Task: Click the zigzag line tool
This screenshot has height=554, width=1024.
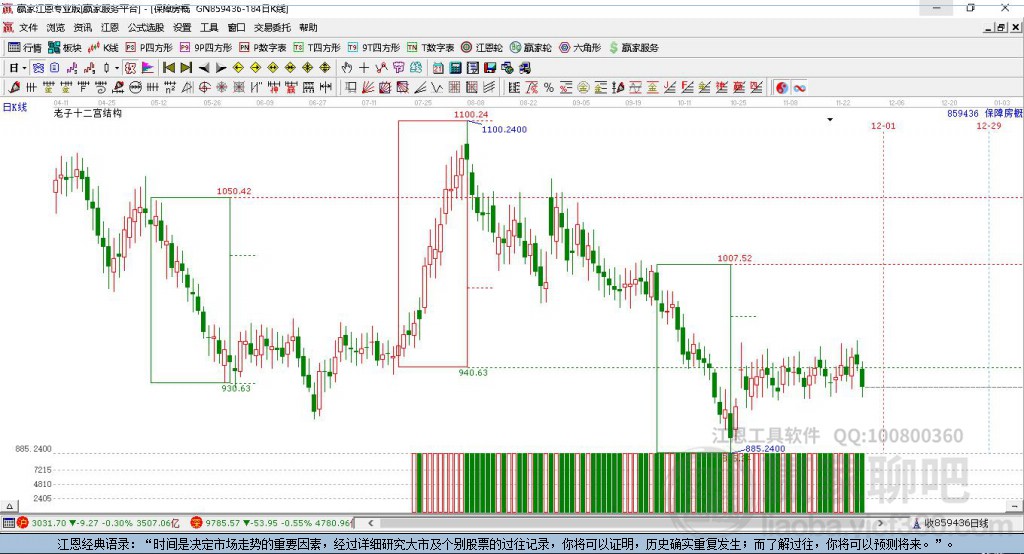Action: (x=437, y=88)
